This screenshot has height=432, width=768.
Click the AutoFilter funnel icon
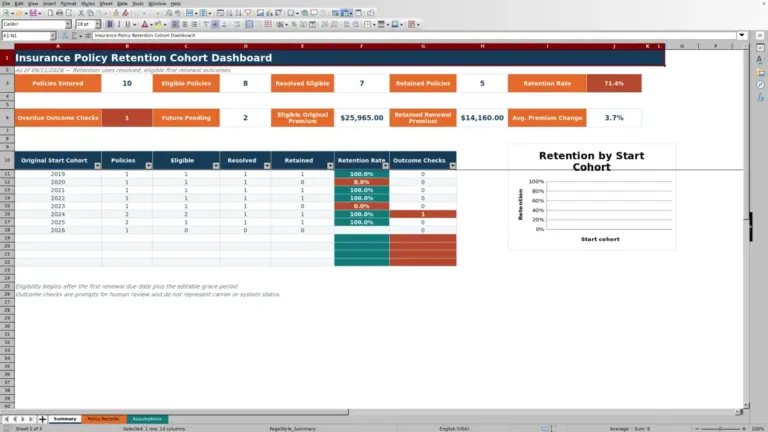coord(248,13)
